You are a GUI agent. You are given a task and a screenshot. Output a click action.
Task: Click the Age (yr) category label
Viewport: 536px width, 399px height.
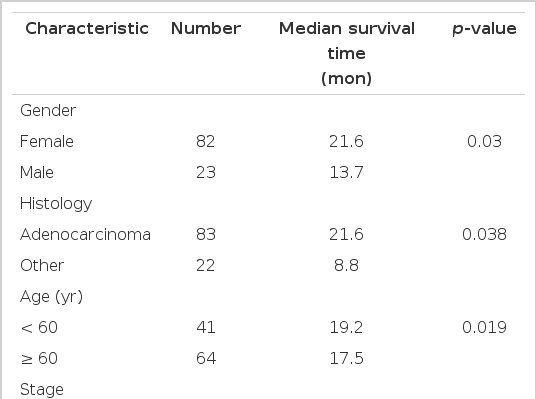tap(52, 297)
